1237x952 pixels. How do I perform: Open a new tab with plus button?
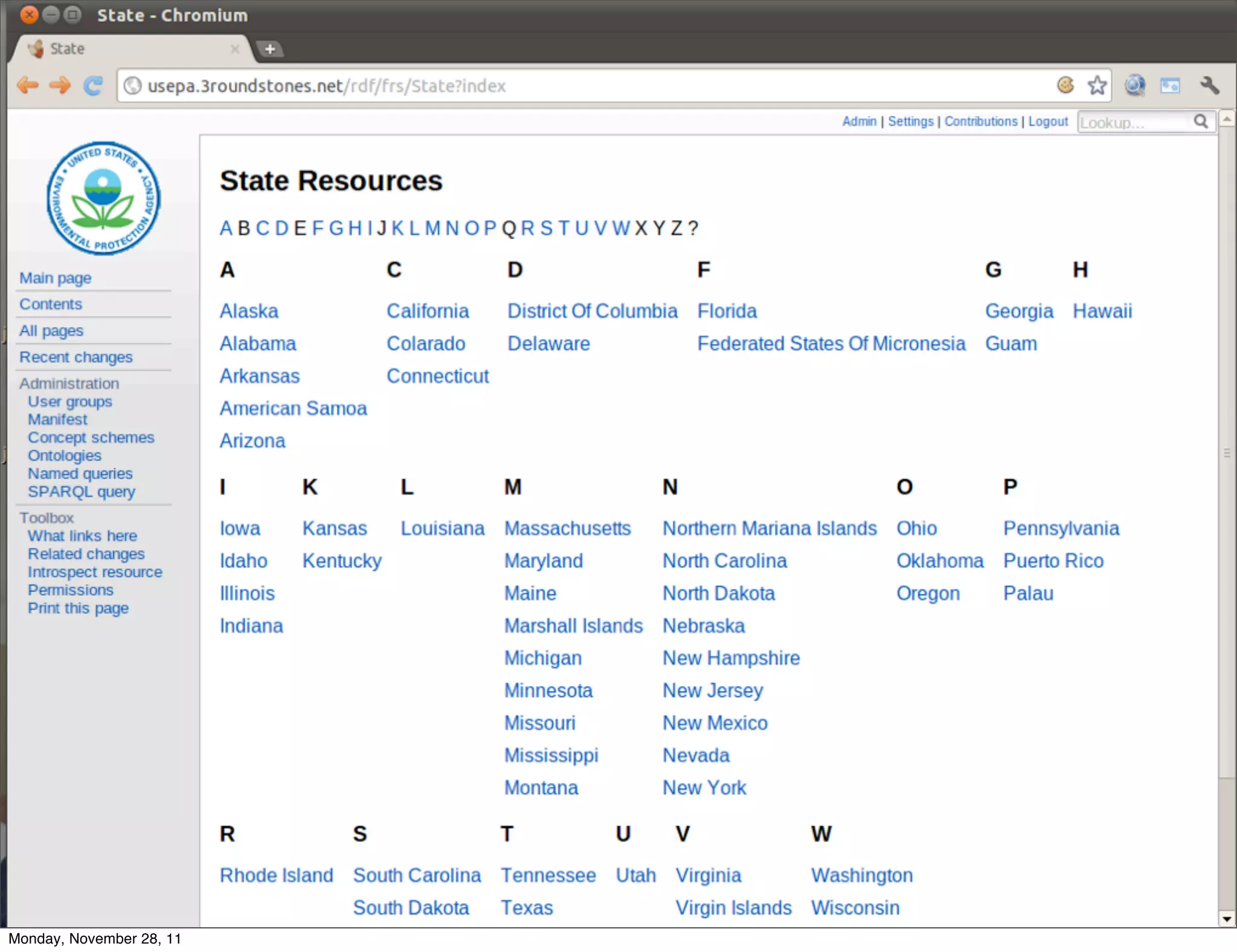click(270, 49)
